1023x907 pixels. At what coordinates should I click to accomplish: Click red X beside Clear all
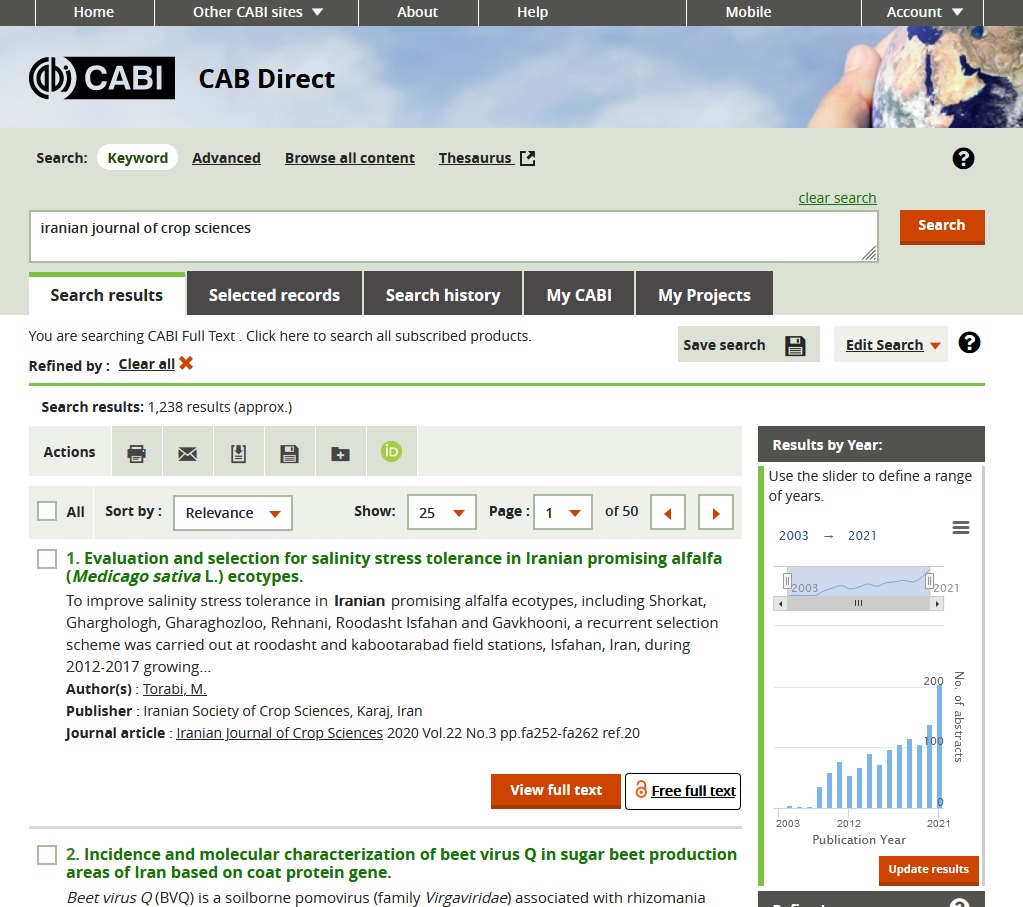point(186,363)
